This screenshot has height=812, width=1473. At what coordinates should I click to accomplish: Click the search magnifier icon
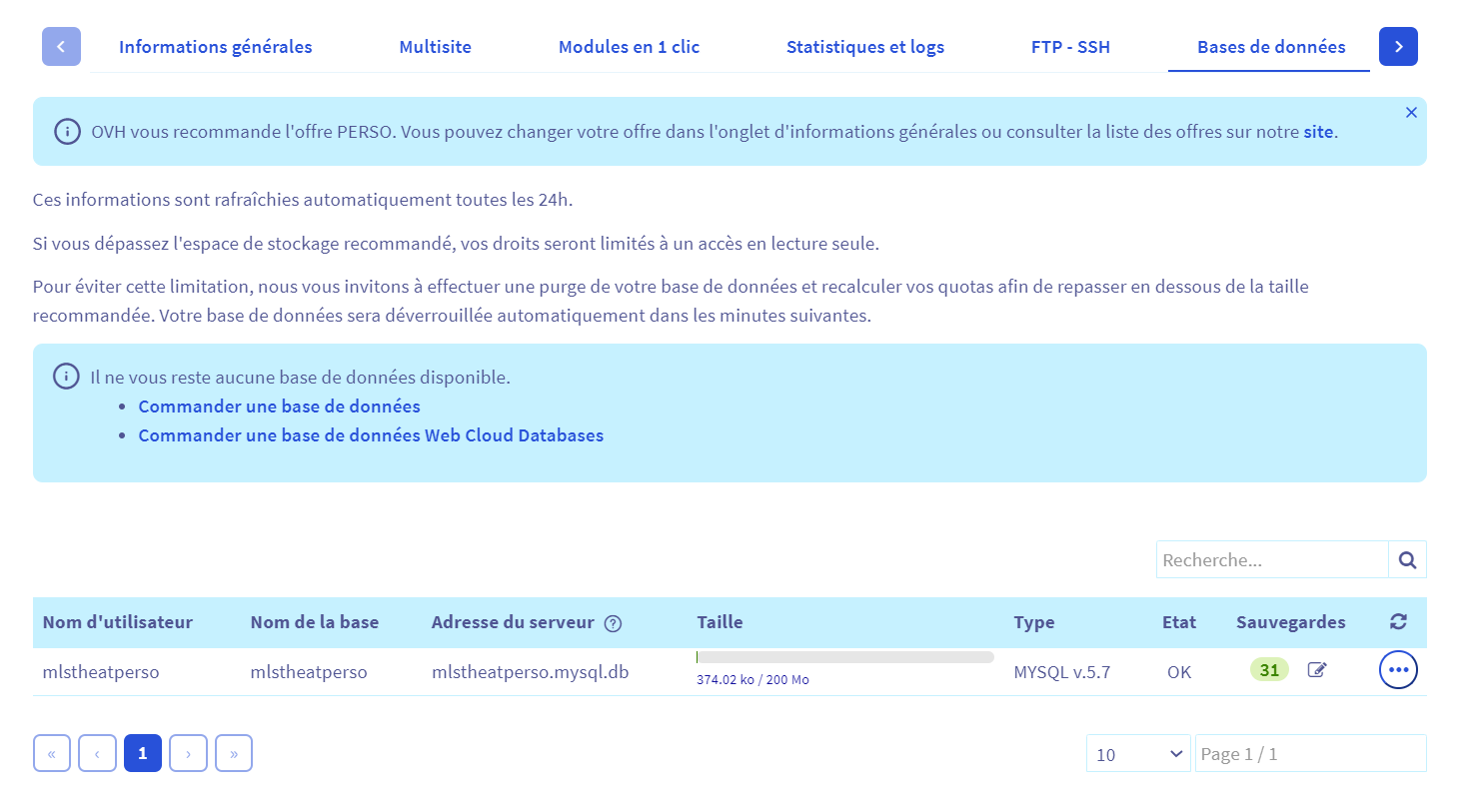[x=1407, y=560]
